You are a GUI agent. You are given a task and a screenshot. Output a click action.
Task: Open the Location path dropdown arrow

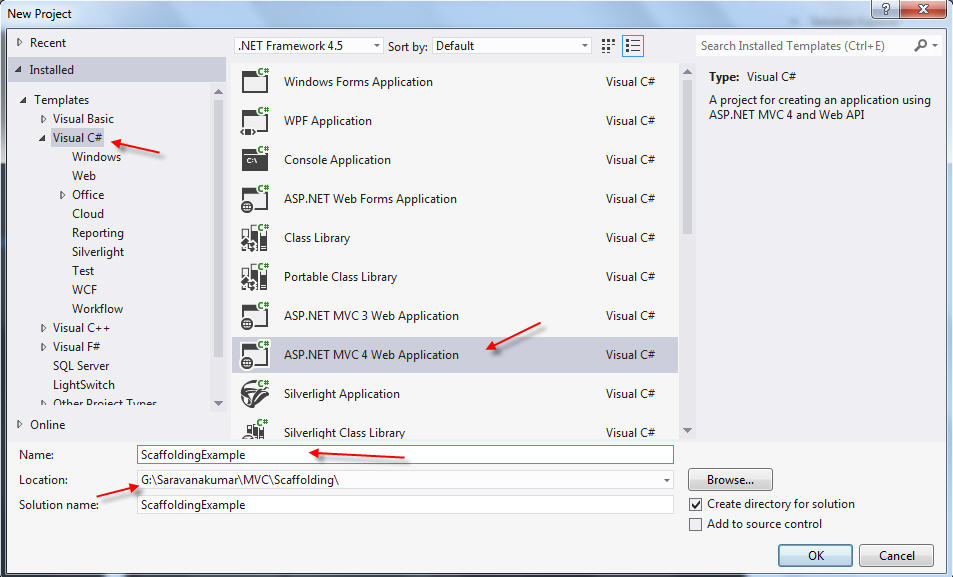(x=667, y=480)
